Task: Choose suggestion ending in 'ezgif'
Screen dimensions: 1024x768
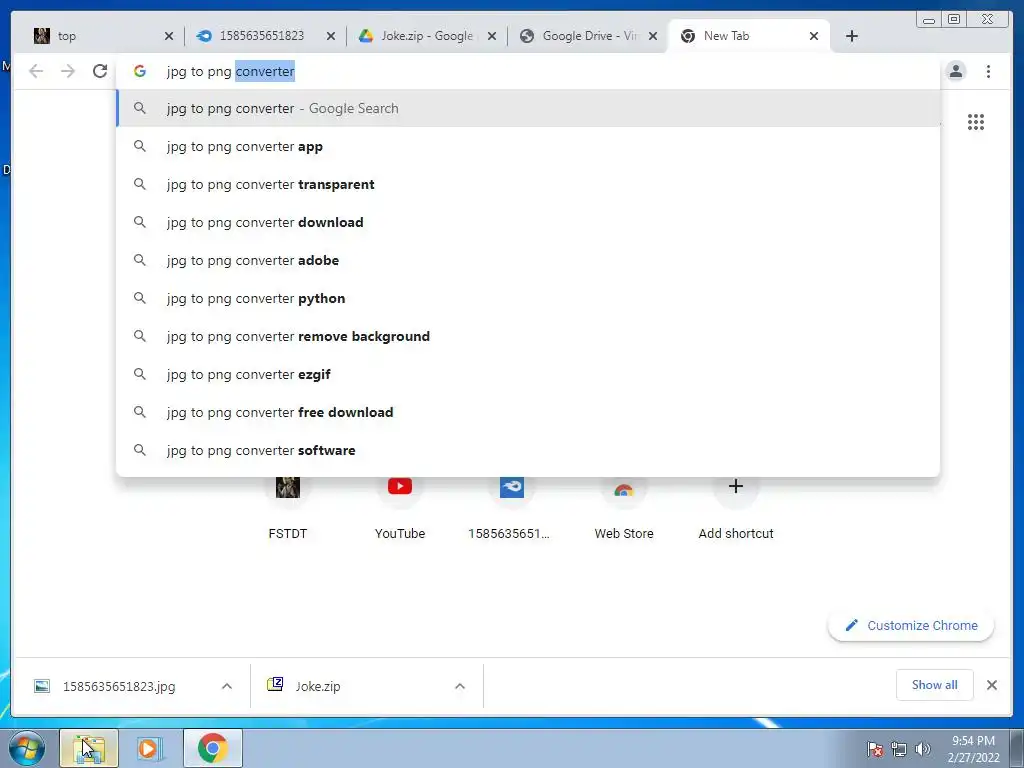Action: 528,374
